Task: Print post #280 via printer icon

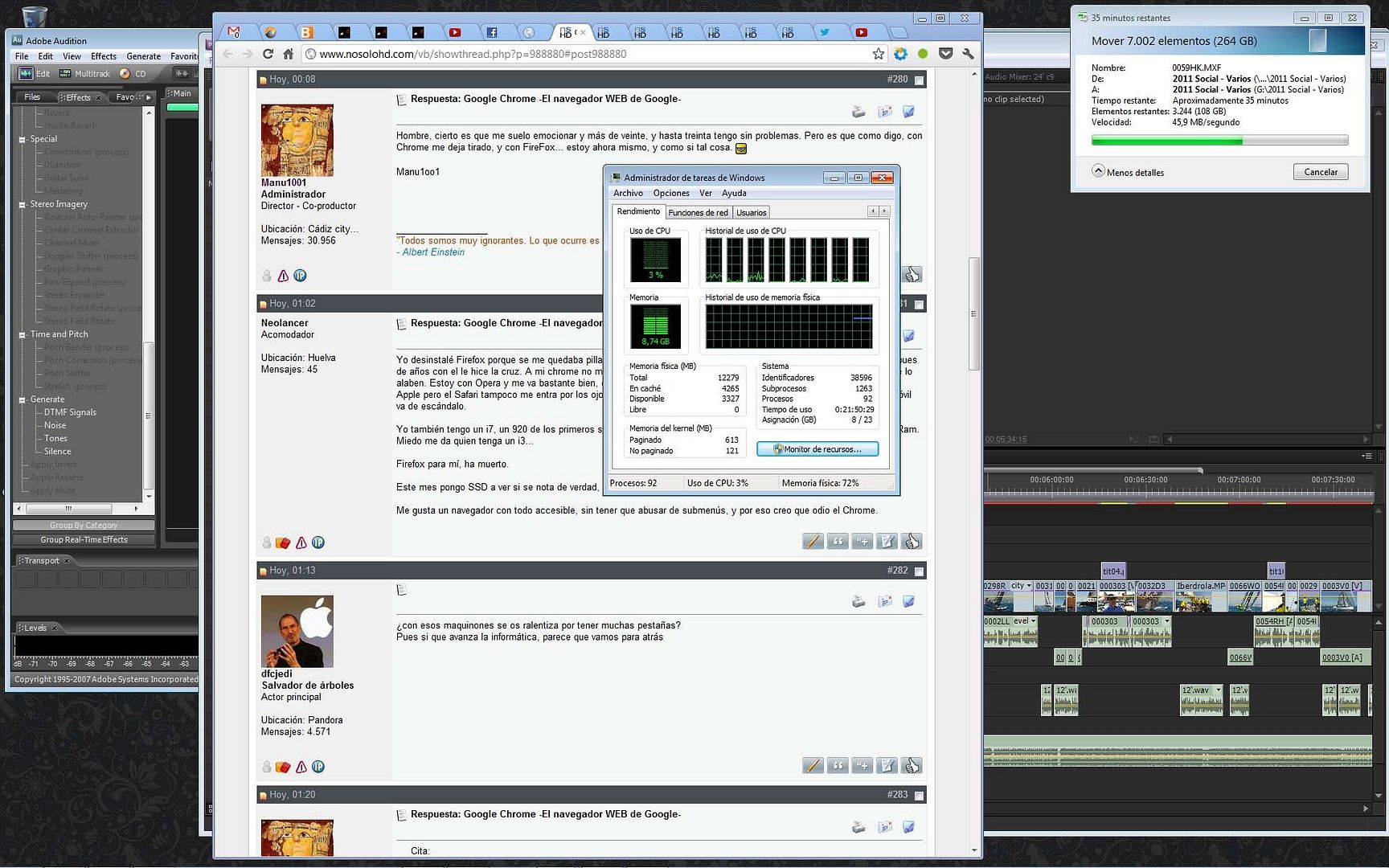Action: coord(858,112)
